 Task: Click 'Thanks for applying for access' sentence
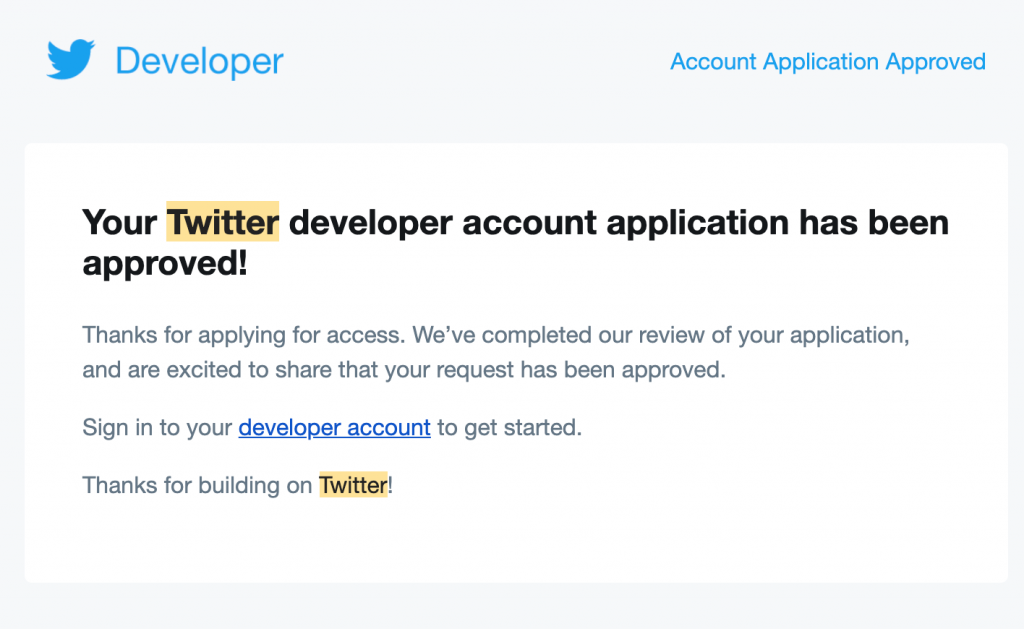pyautogui.click(x=244, y=335)
